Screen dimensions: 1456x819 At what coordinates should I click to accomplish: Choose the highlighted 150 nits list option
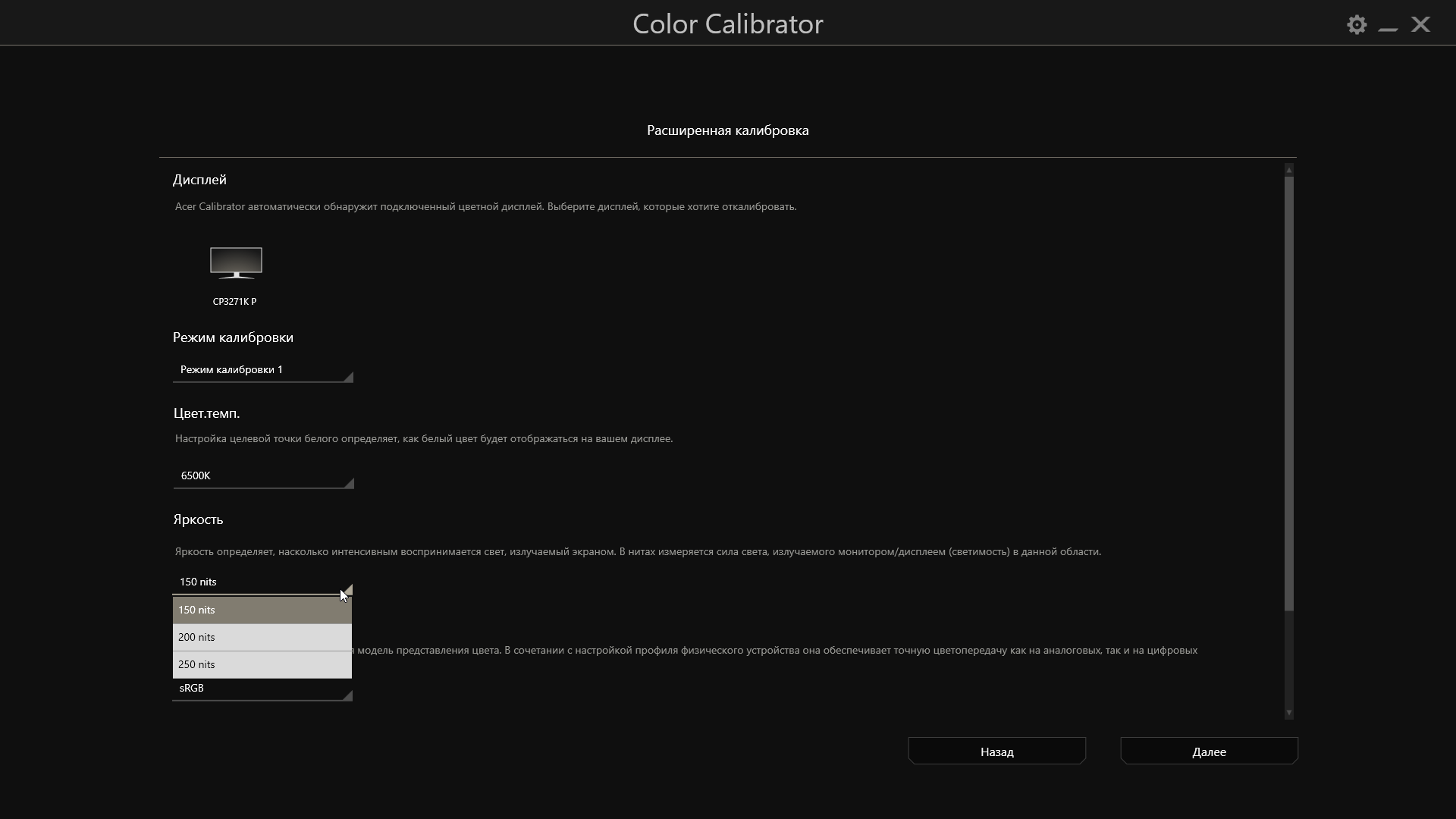click(262, 610)
